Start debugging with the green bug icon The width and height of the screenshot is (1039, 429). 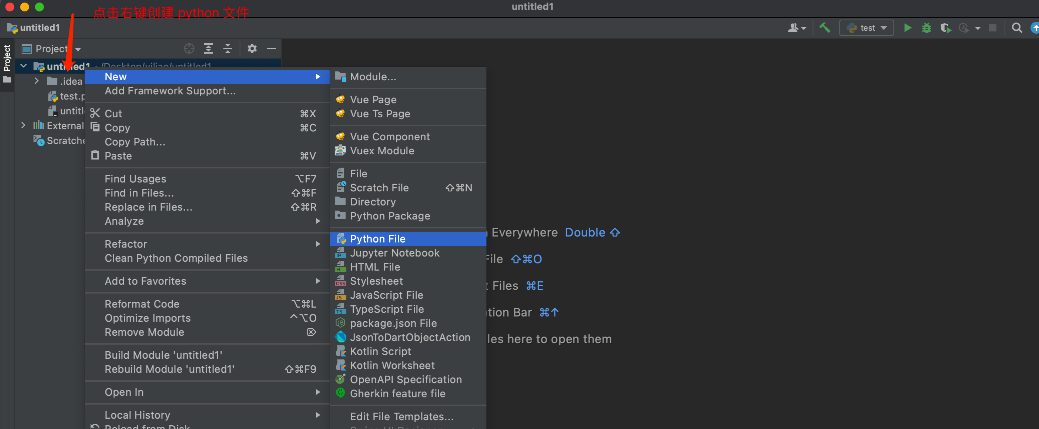[x=927, y=28]
